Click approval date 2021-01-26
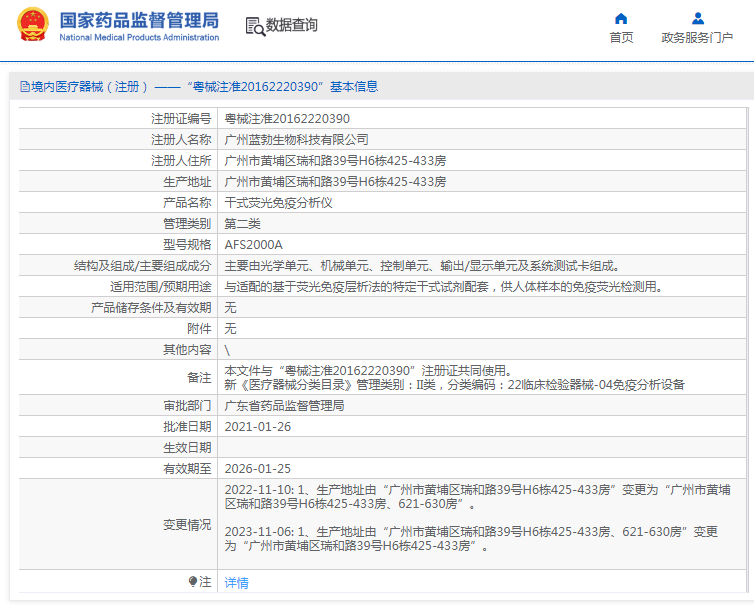The width and height of the screenshot is (754, 605). tap(258, 427)
